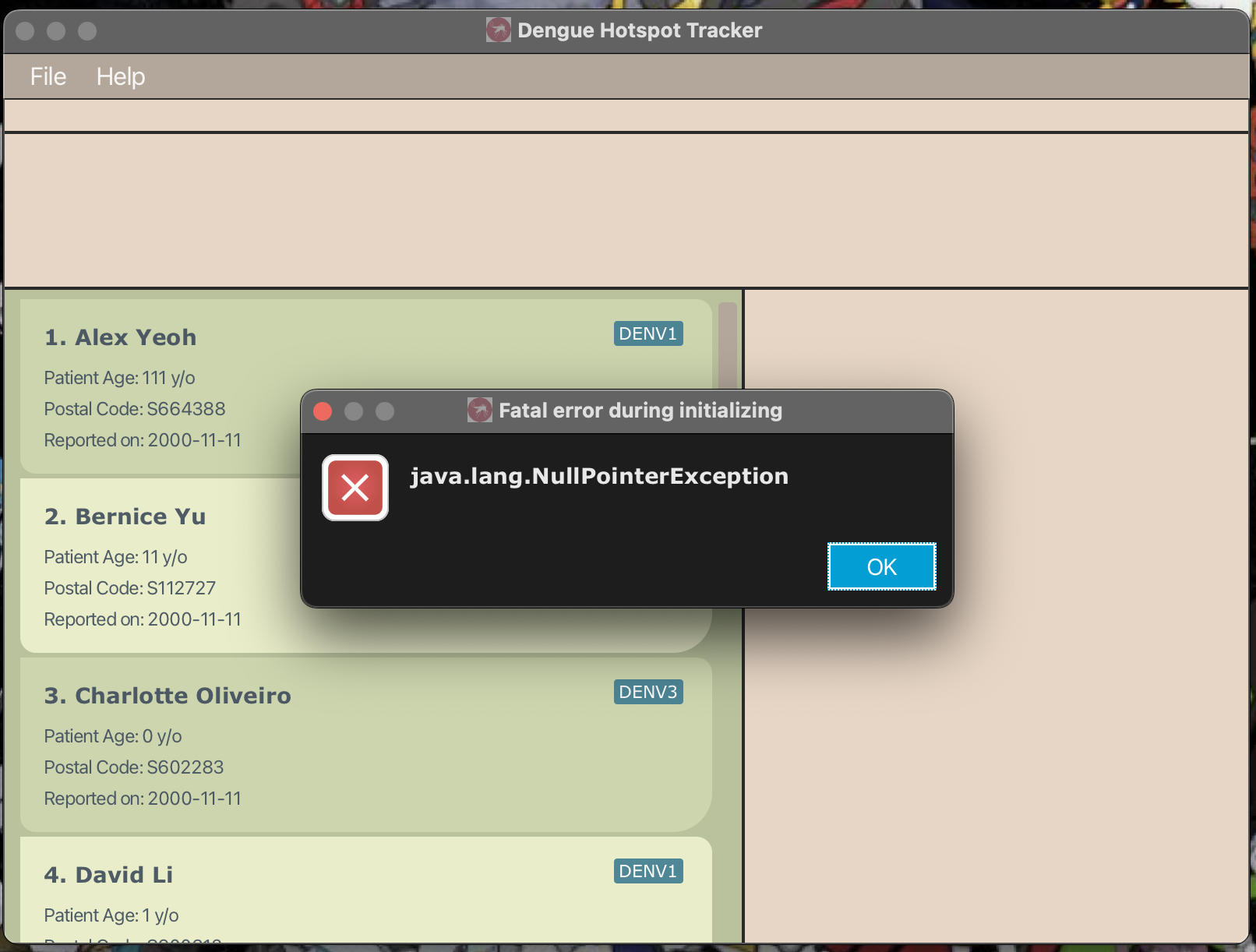The height and width of the screenshot is (952, 1256).
Task: Click the patient list scrollbar thumb
Action: pyautogui.click(x=728, y=347)
